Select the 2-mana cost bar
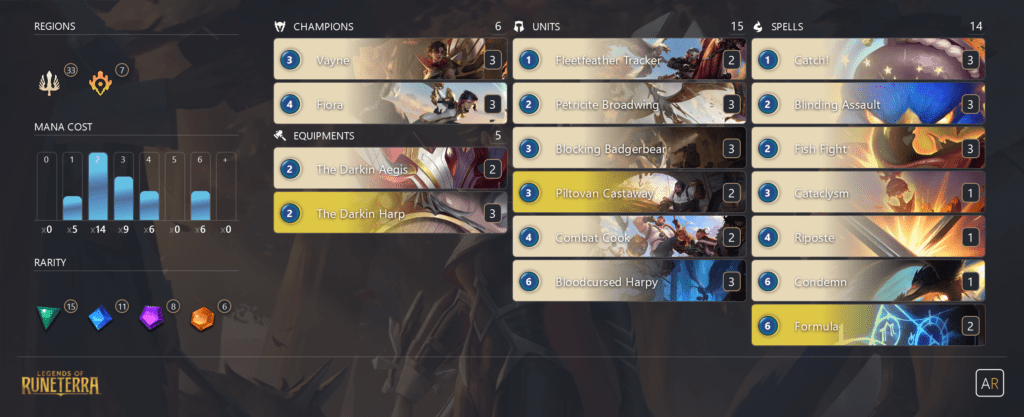Viewport: 1024px width, 417px height. 98,186
